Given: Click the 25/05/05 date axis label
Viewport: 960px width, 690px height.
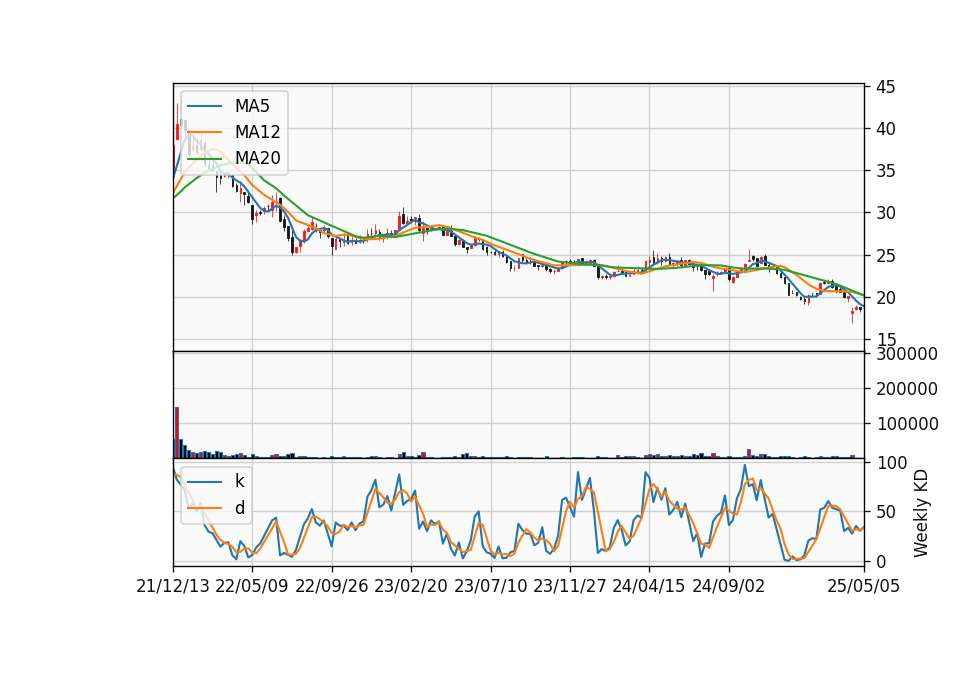Looking at the screenshot, I should [x=864, y=586].
